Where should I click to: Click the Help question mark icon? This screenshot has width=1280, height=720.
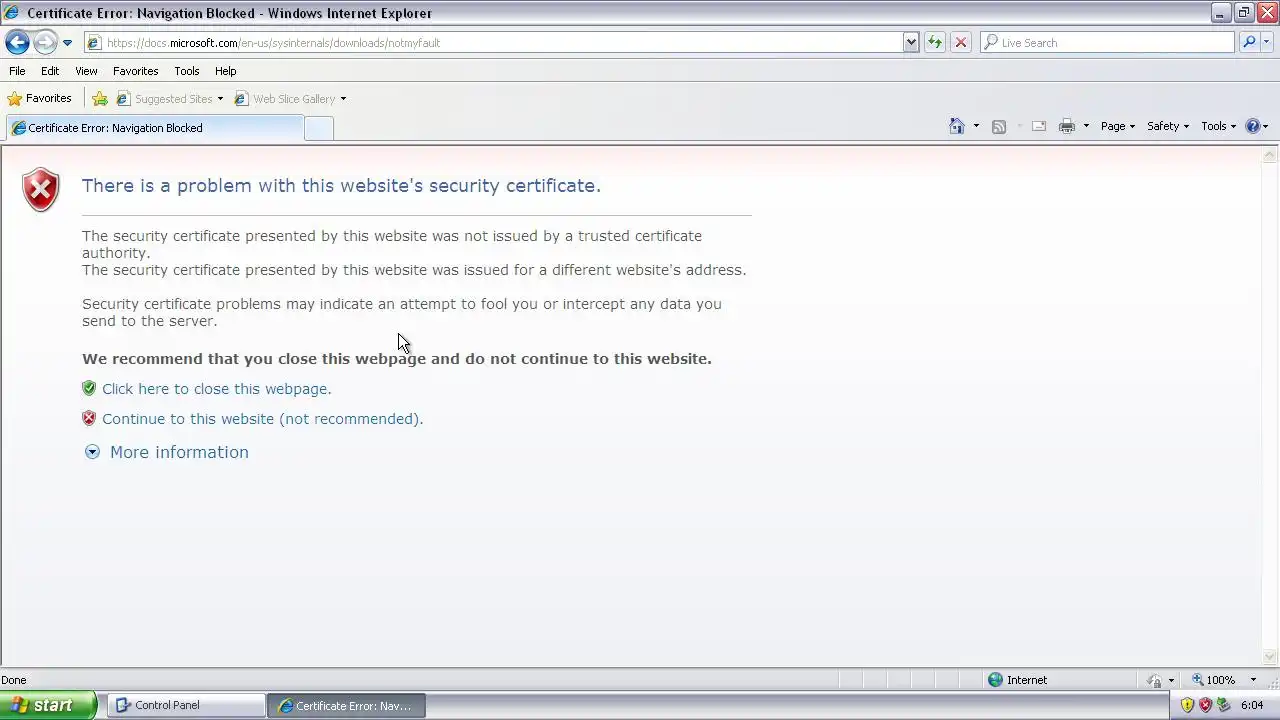point(1252,126)
